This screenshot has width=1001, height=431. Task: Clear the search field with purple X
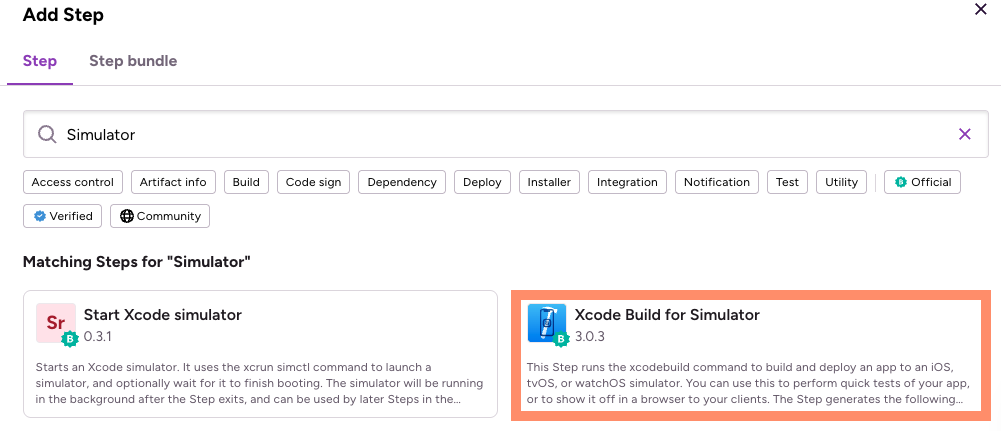click(965, 134)
